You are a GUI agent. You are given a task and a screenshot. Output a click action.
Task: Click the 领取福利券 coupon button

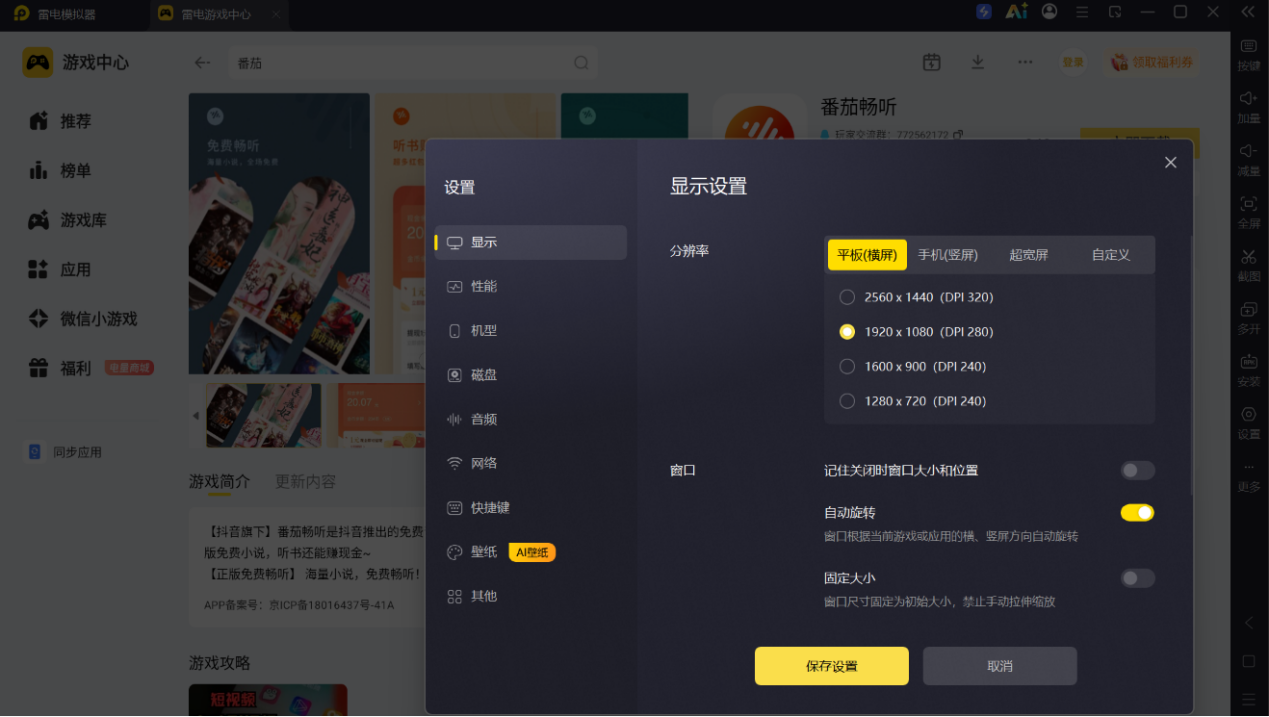tap(1152, 62)
